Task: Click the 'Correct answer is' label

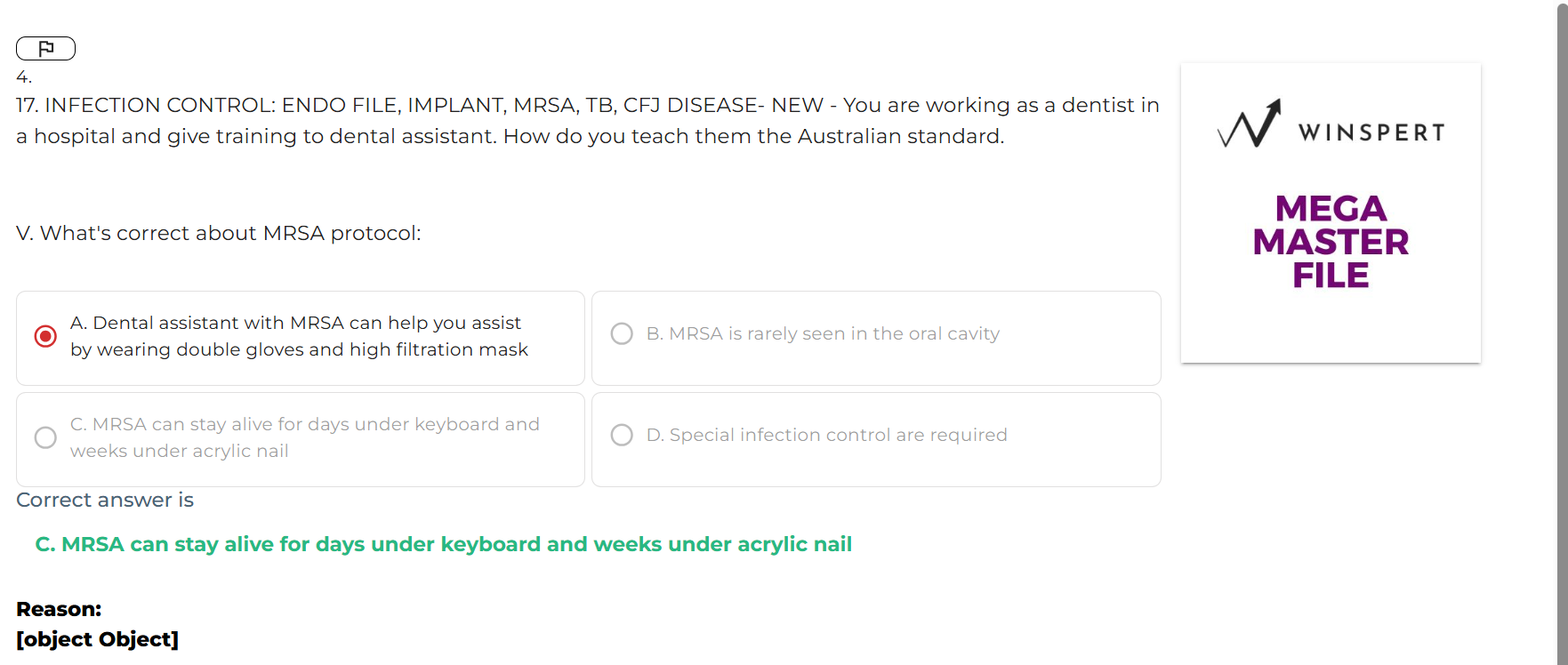Action: point(105,500)
